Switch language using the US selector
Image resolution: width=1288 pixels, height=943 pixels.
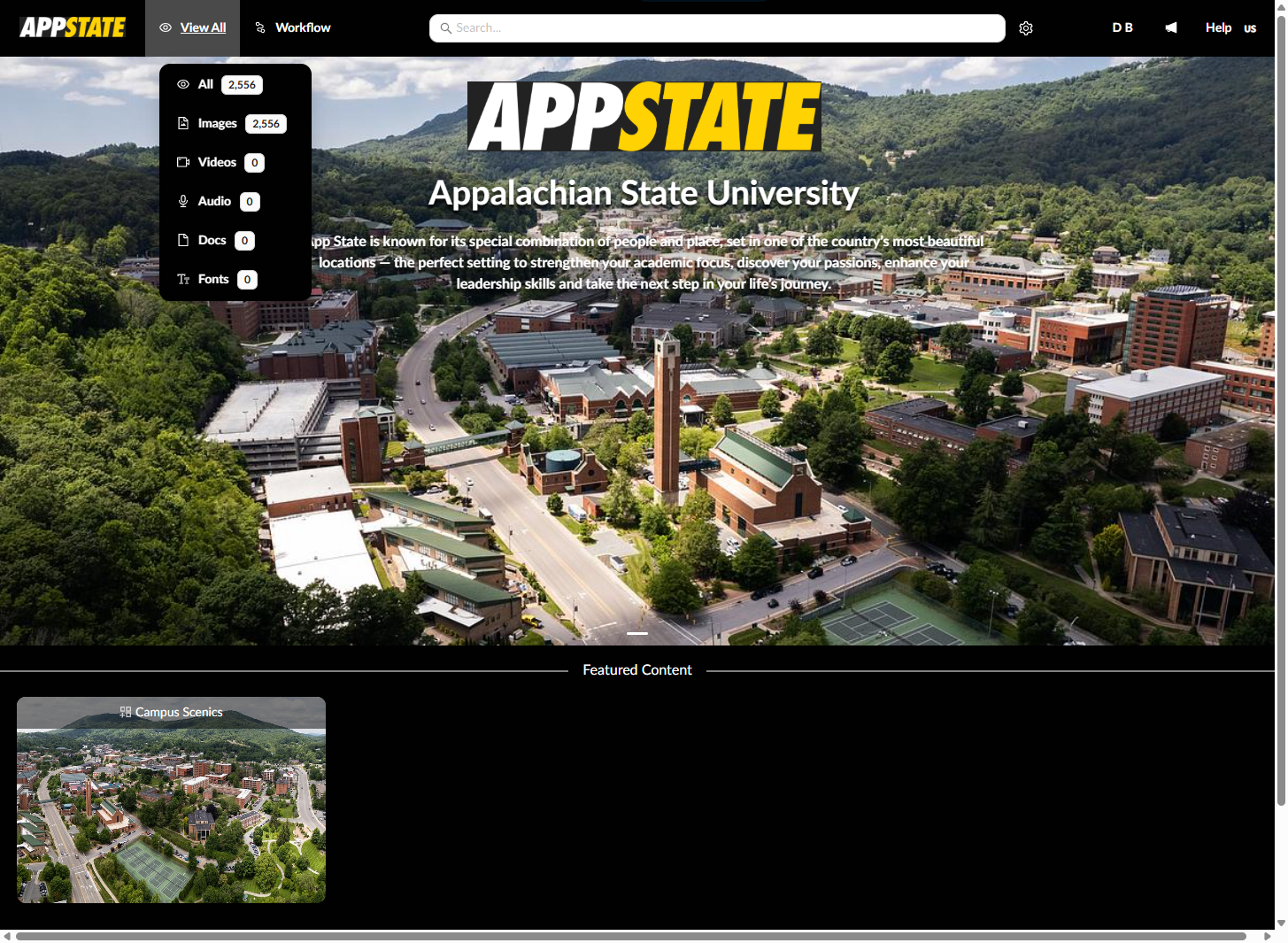click(1250, 28)
